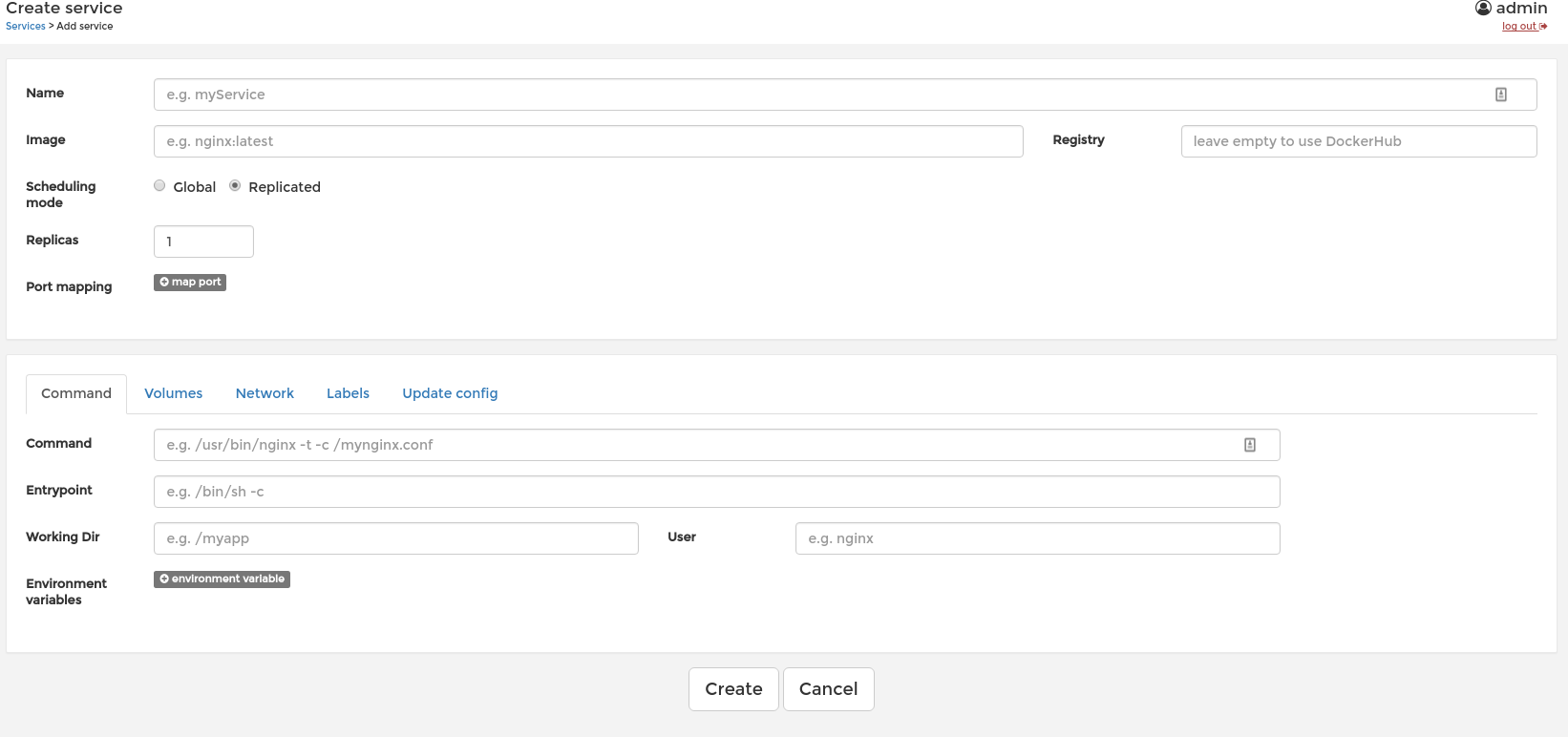Screen dimensions: 1568x737
Task: Select the Command tab
Action: click(76, 393)
